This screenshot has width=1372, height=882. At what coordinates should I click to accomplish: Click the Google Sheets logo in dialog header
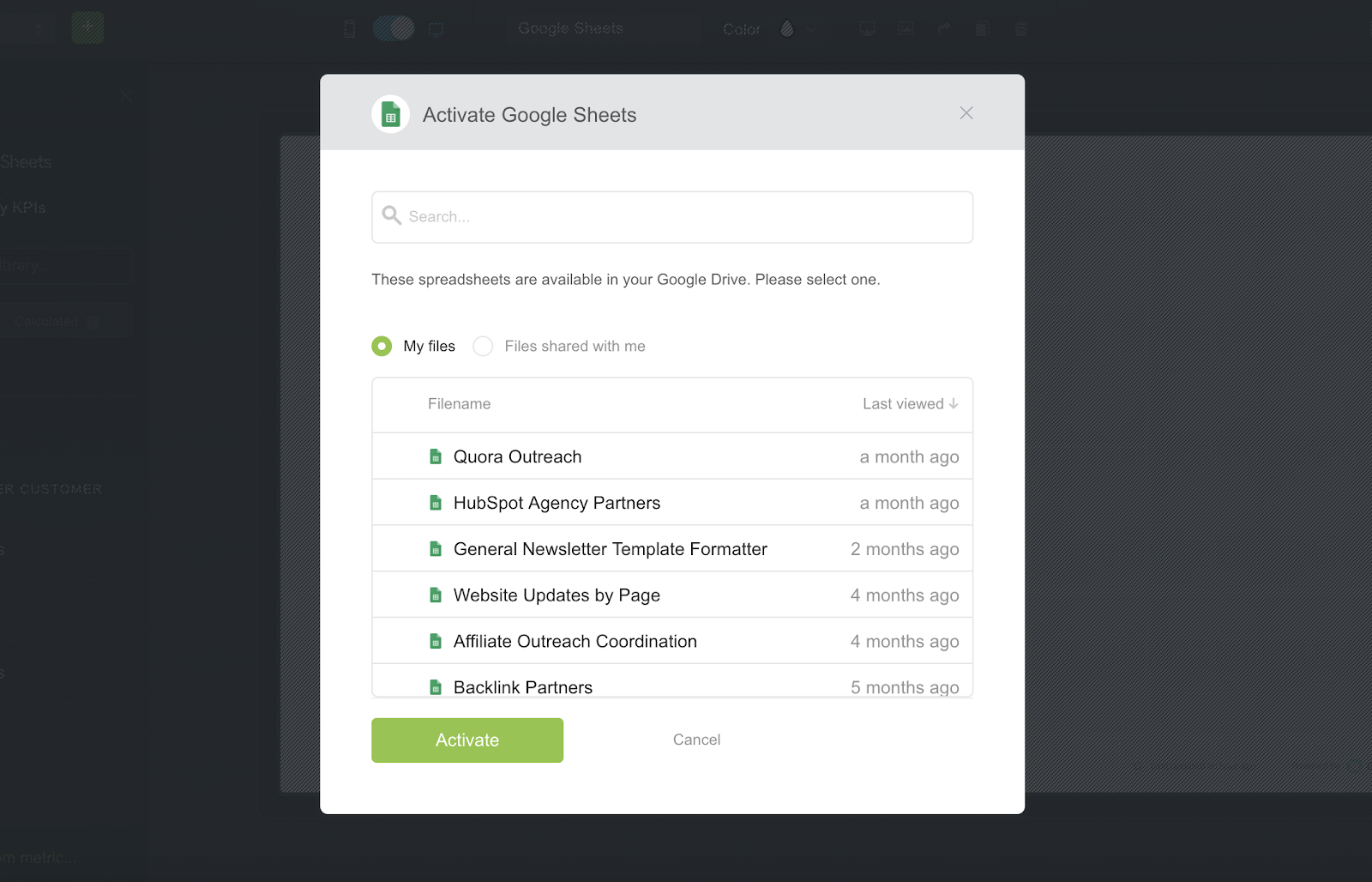(x=390, y=115)
